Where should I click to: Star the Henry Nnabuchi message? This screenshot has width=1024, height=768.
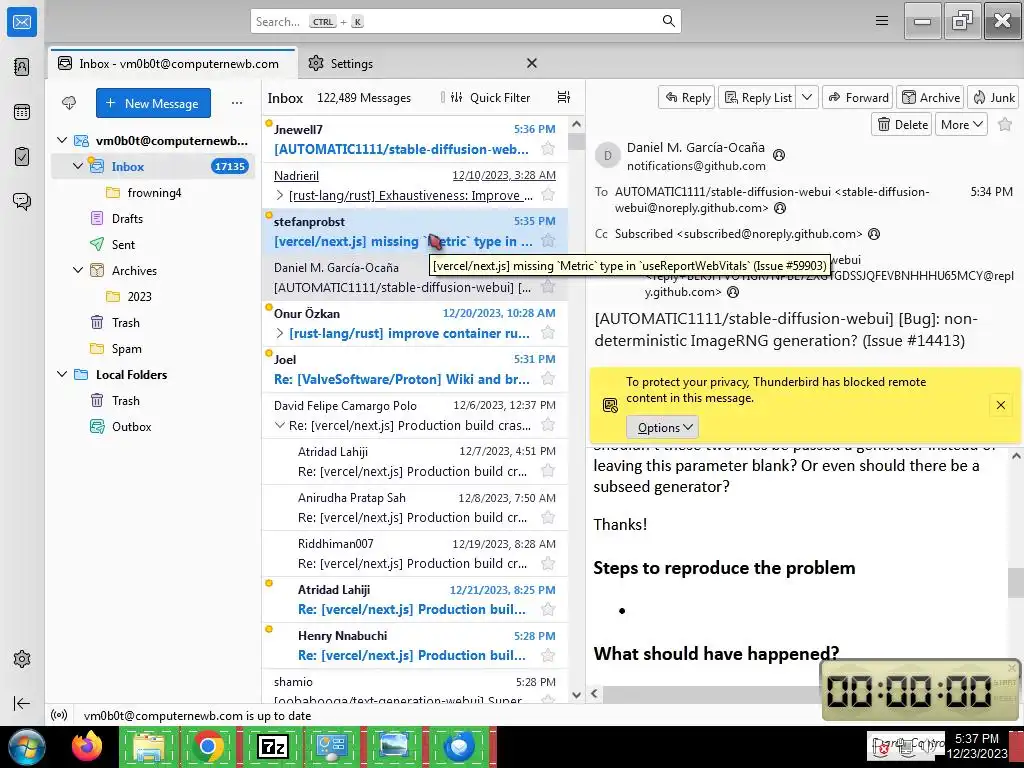(548, 655)
